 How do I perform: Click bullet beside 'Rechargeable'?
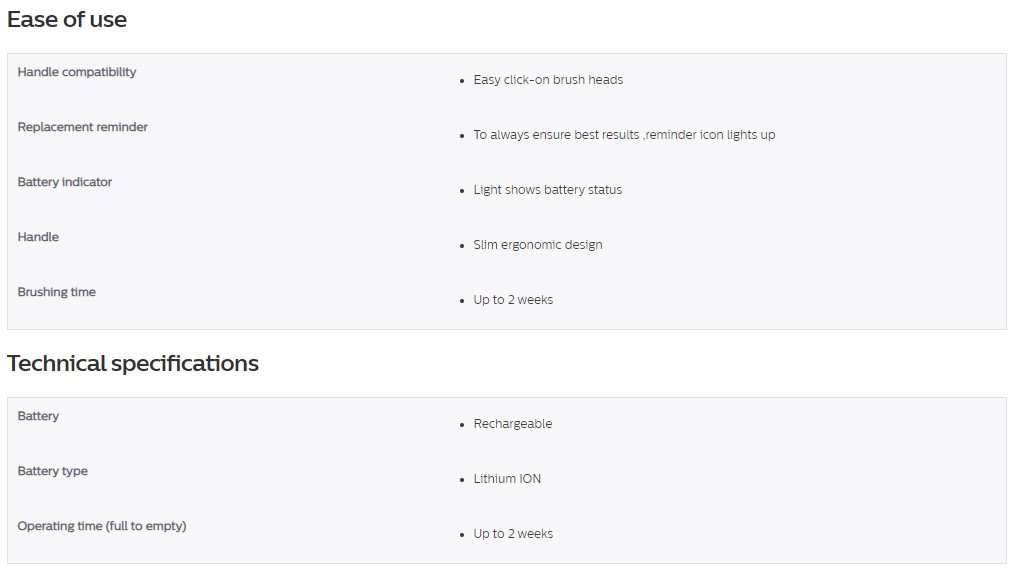tap(462, 425)
